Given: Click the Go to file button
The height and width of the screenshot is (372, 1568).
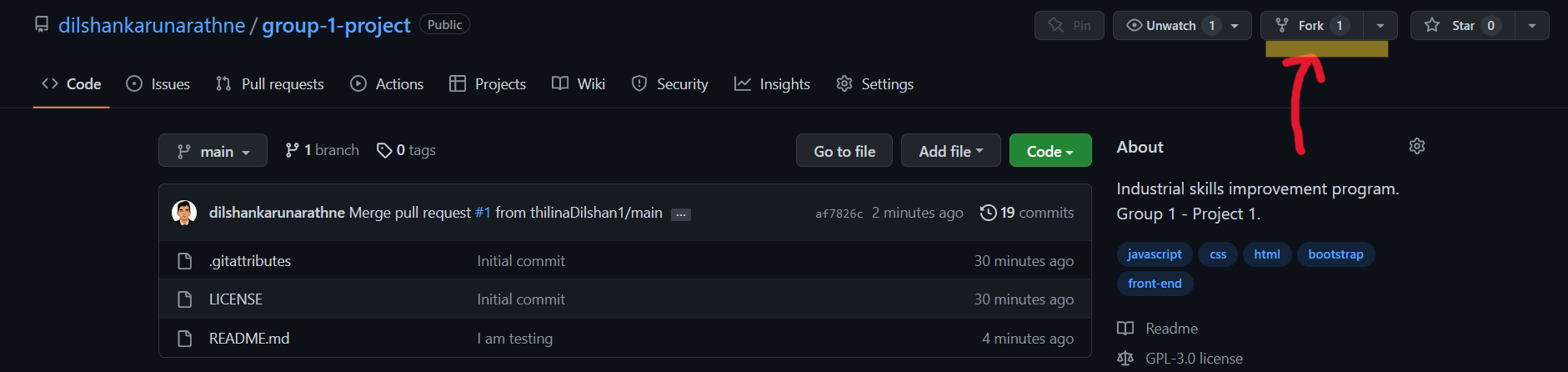Looking at the screenshot, I should pyautogui.click(x=844, y=150).
